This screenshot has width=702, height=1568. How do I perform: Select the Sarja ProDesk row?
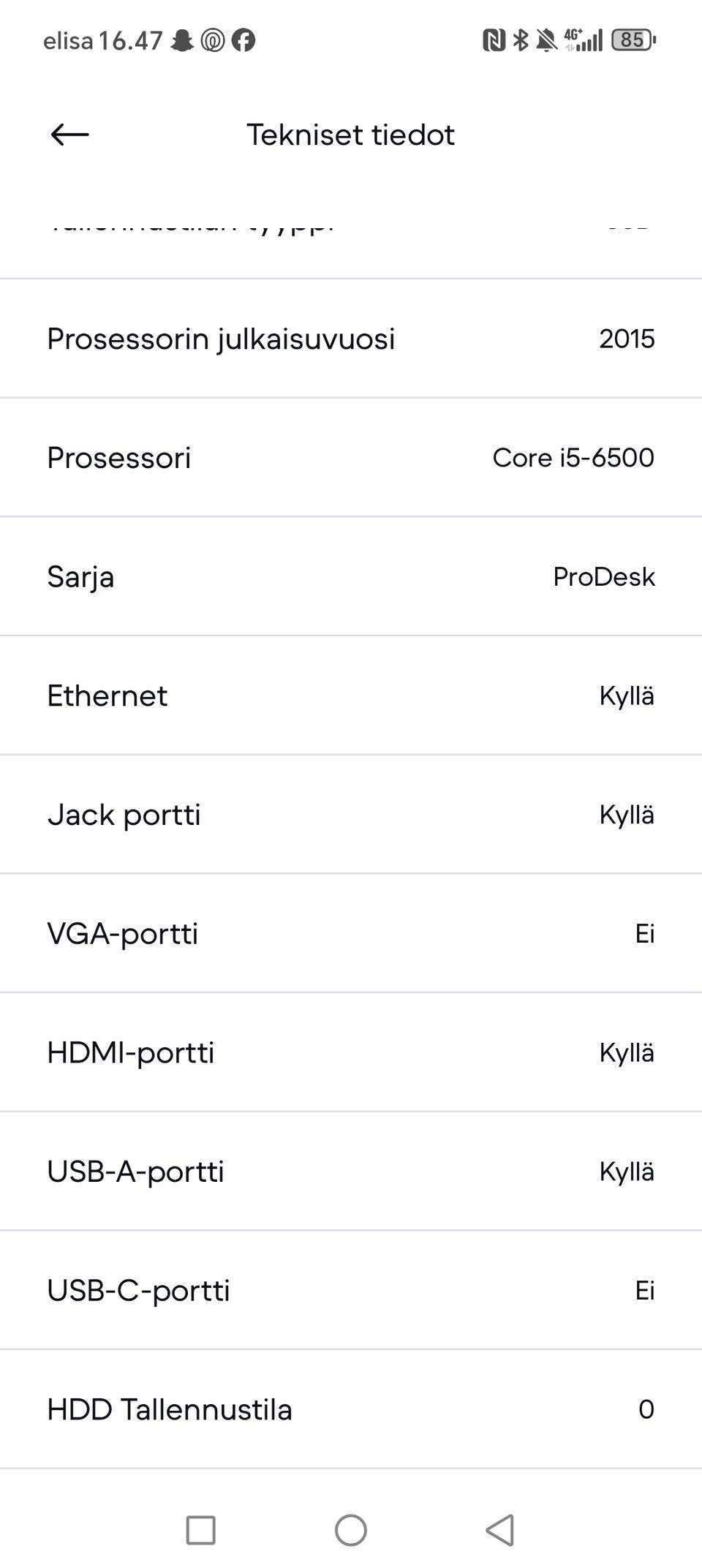pyautogui.click(x=351, y=577)
